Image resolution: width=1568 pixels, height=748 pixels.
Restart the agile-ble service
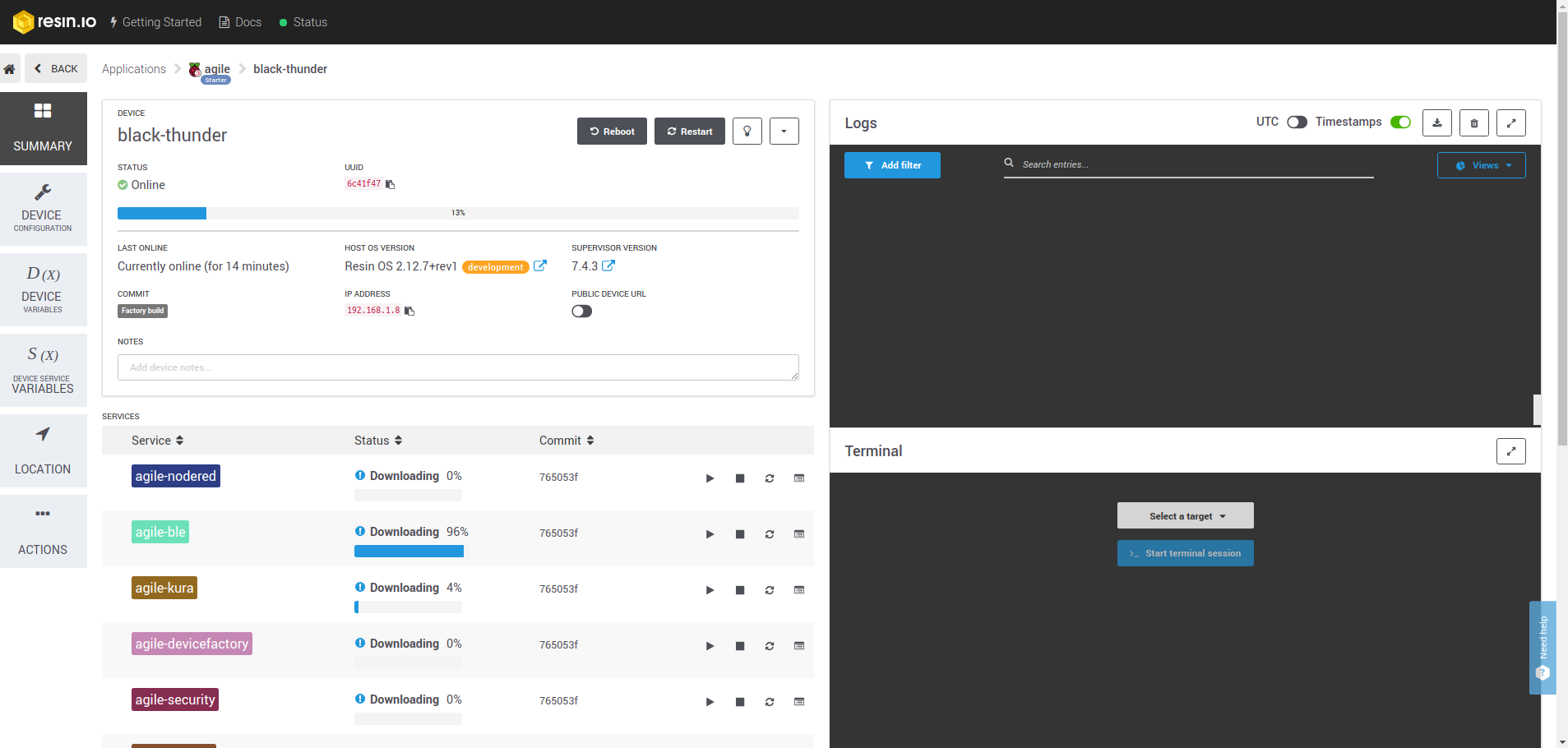770,534
